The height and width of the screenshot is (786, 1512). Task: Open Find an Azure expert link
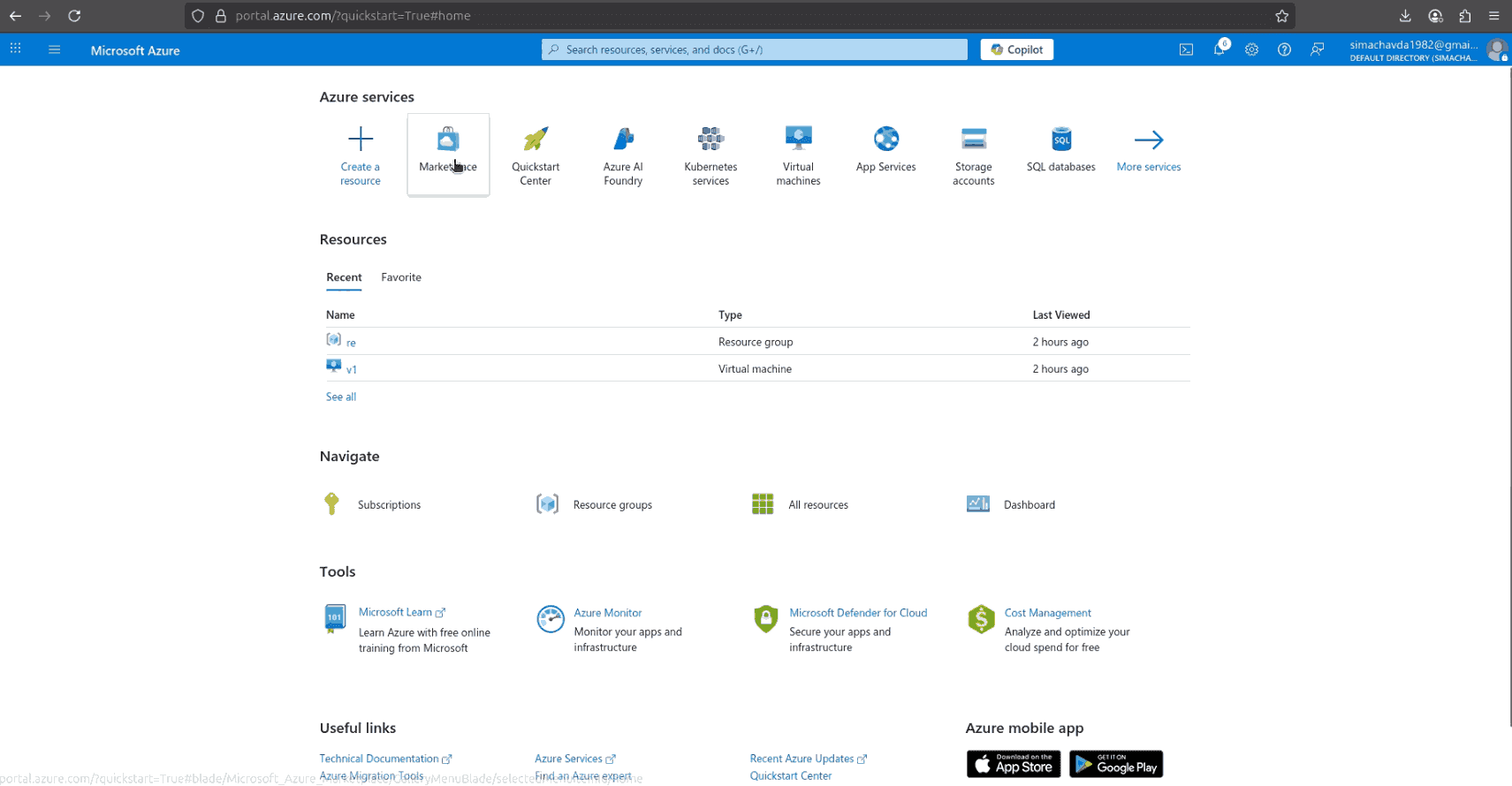[x=583, y=775]
